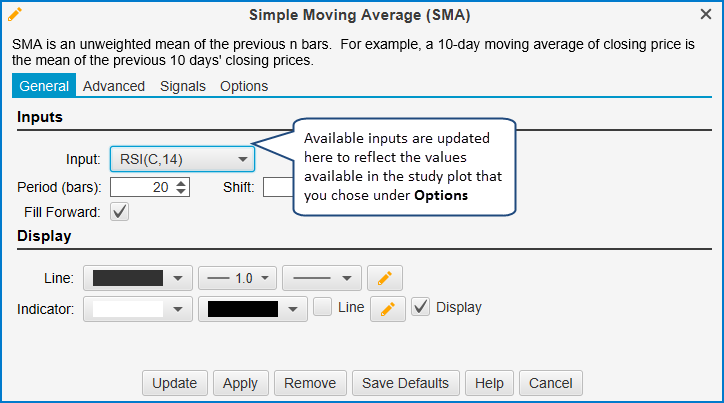Click the Remove button
The width and height of the screenshot is (724, 403).
[x=310, y=383]
